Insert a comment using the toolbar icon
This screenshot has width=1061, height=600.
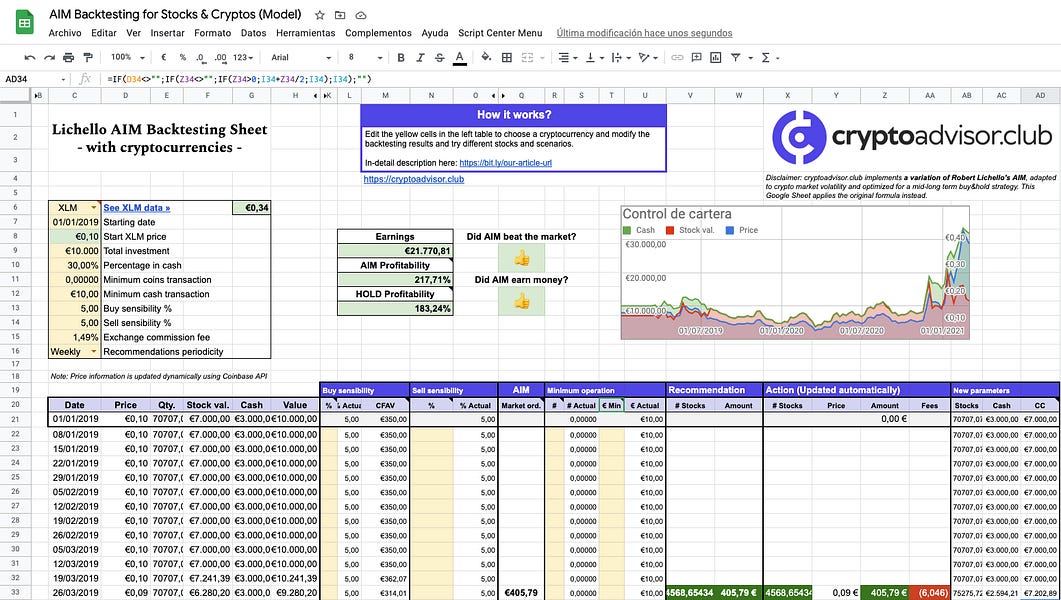click(697, 58)
